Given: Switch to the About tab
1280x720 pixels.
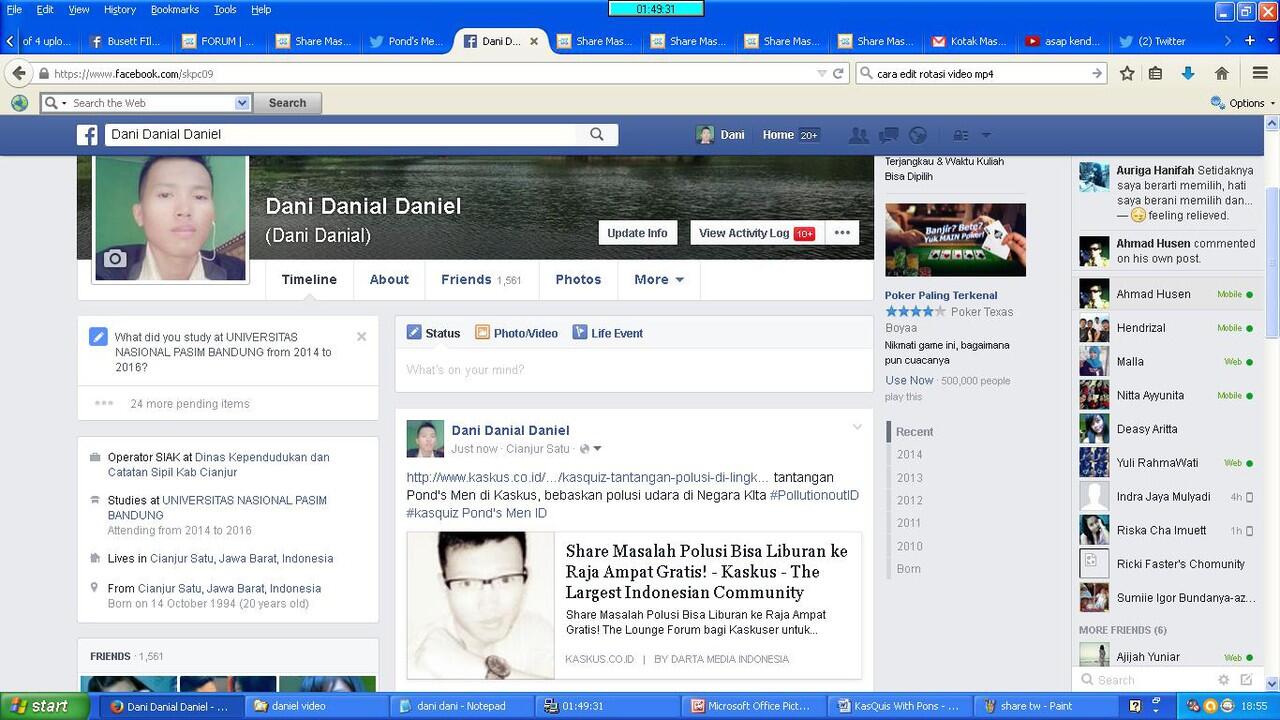Looking at the screenshot, I should click(x=389, y=280).
